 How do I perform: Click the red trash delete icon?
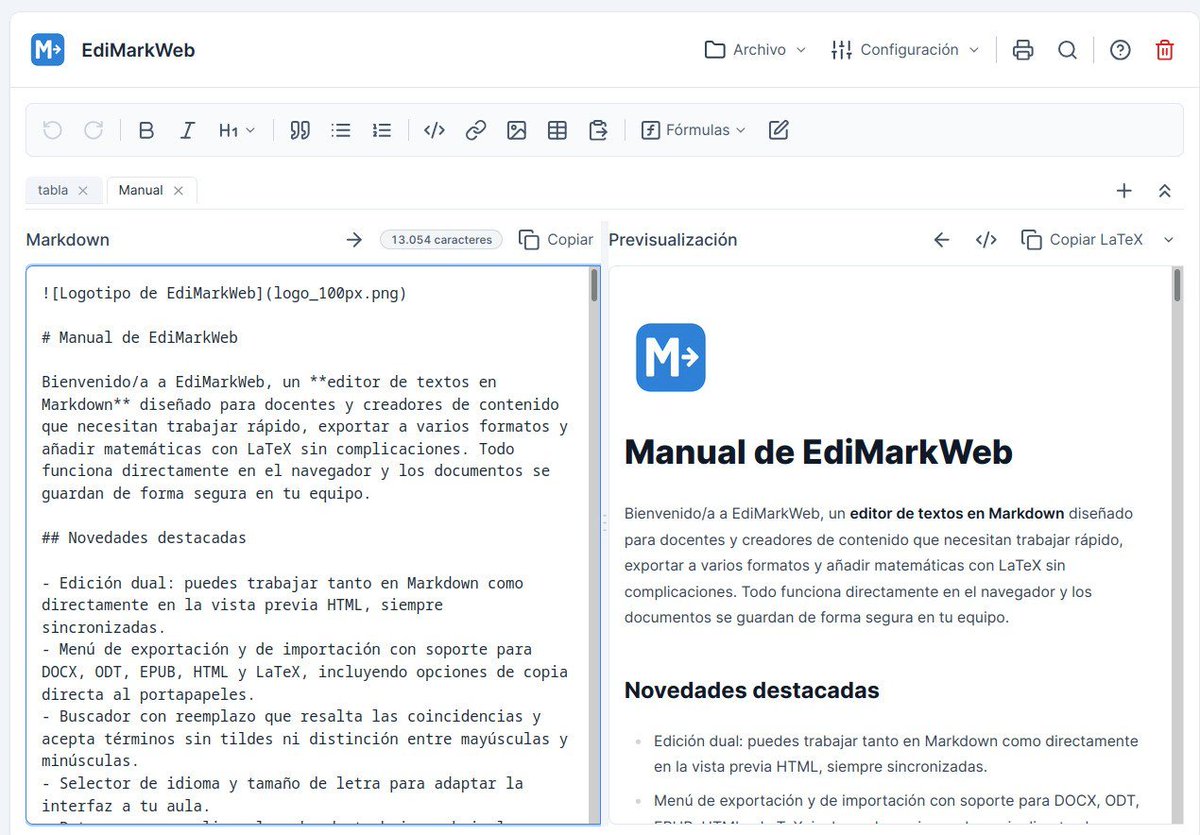coord(1164,49)
